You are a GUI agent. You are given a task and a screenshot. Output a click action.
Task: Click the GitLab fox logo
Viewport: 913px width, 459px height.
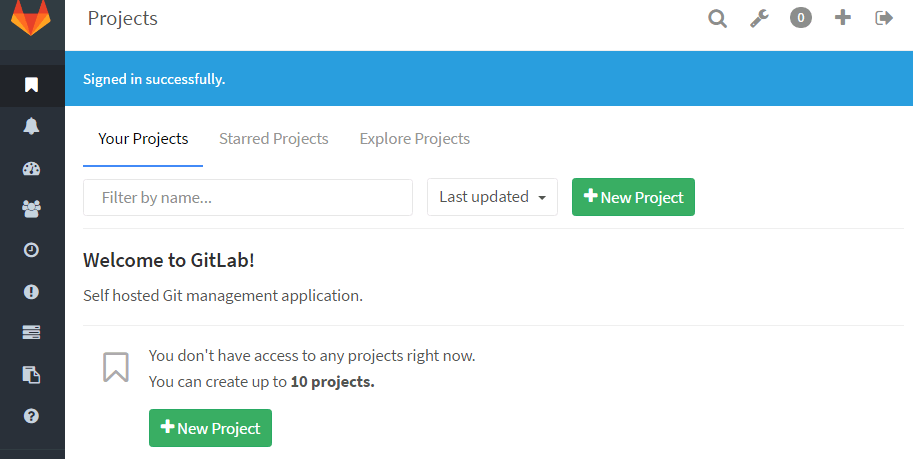point(31,18)
